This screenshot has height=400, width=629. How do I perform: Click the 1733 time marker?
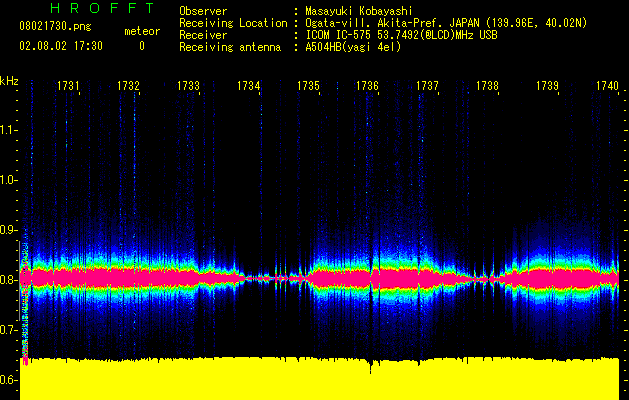pos(188,86)
